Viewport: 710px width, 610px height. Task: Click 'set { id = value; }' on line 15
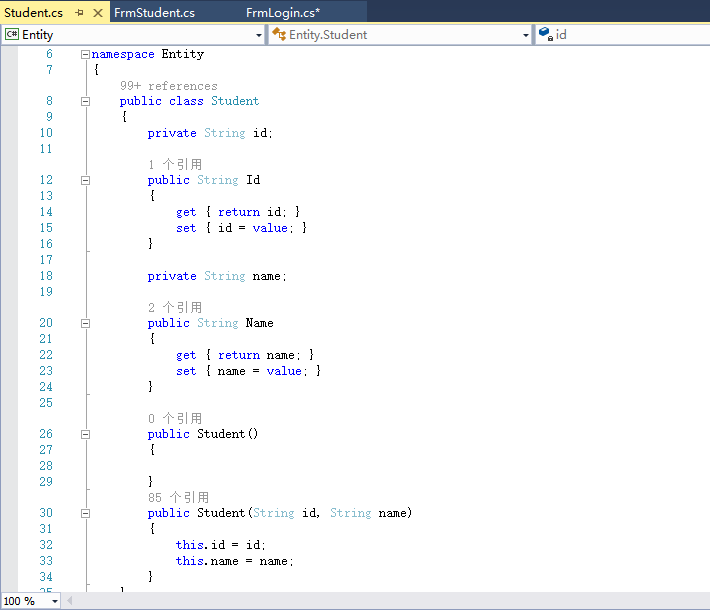click(242, 228)
